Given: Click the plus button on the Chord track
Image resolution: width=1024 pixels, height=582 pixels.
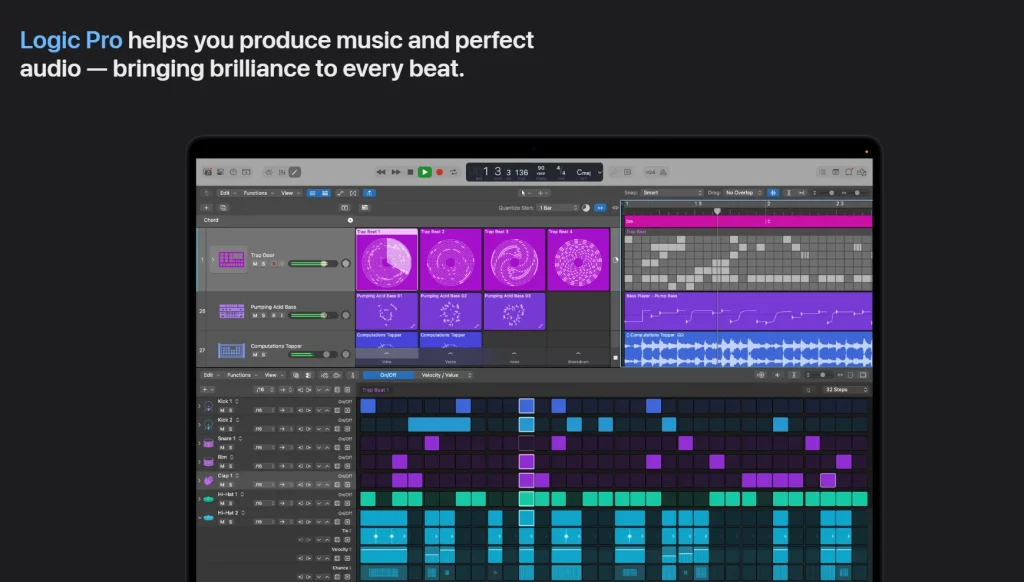Looking at the screenshot, I should click(350, 220).
